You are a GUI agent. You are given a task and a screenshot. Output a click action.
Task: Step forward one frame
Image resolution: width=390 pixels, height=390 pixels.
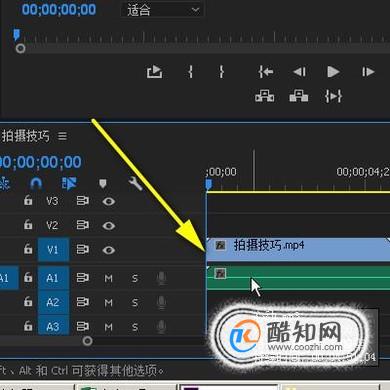[x=368, y=72]
